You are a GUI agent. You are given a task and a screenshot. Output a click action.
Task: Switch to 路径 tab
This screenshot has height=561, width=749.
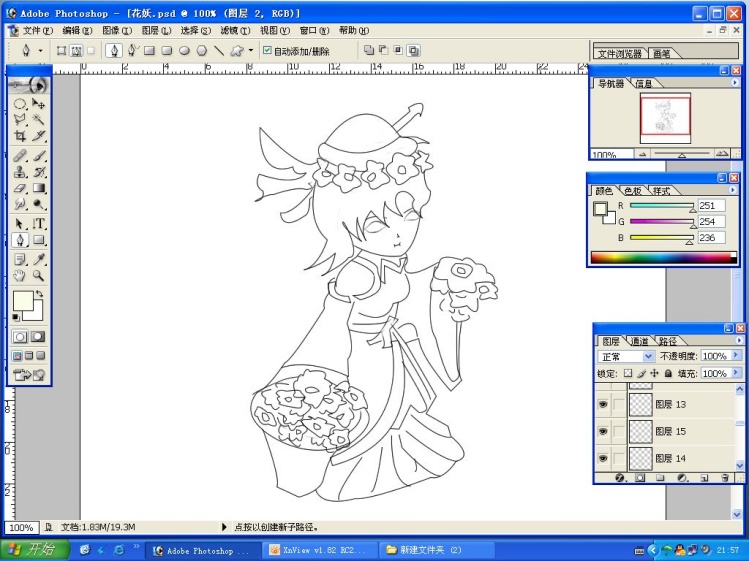668,341
